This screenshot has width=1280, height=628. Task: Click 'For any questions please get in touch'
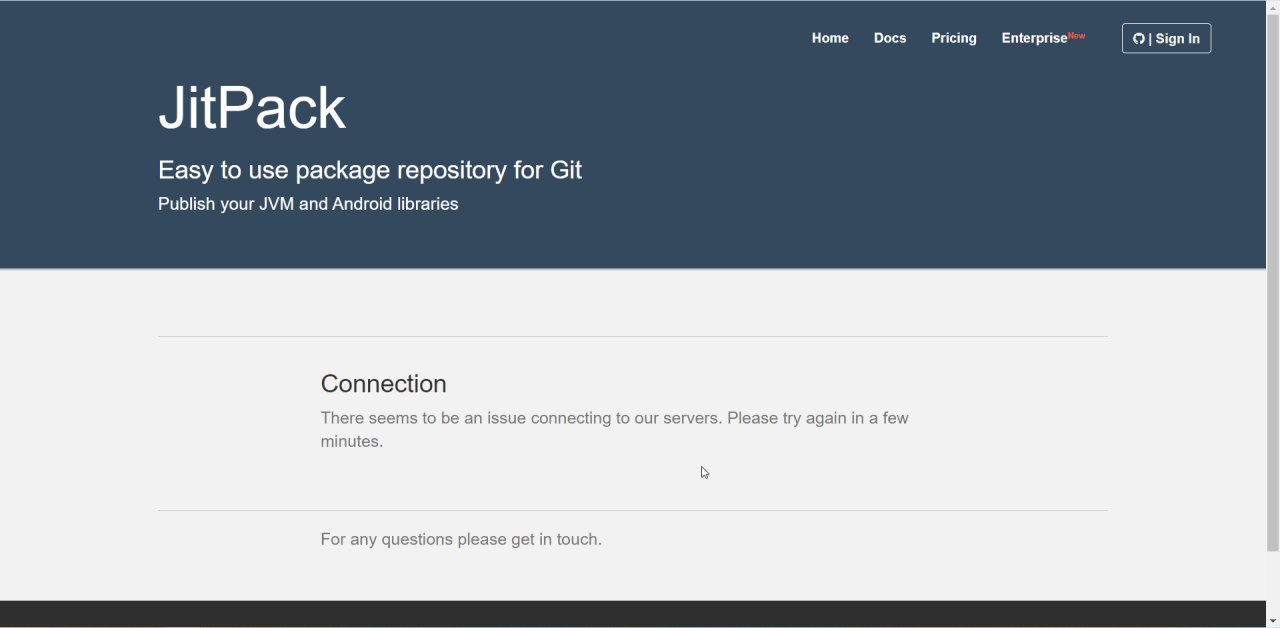click(461, 540)
